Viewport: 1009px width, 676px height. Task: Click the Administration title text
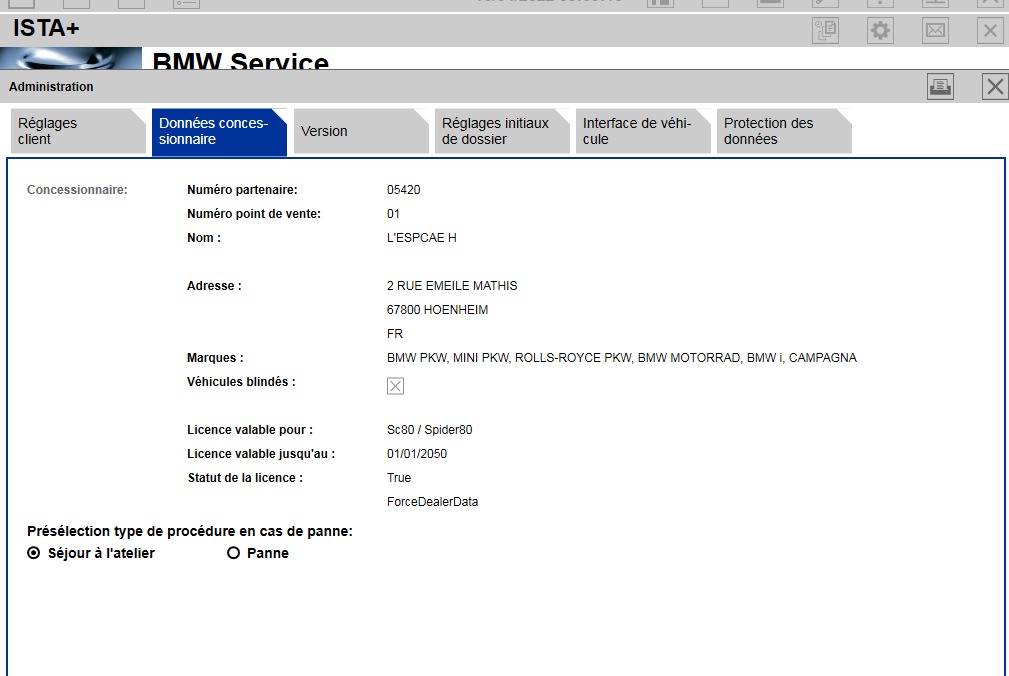pos(51,87)
